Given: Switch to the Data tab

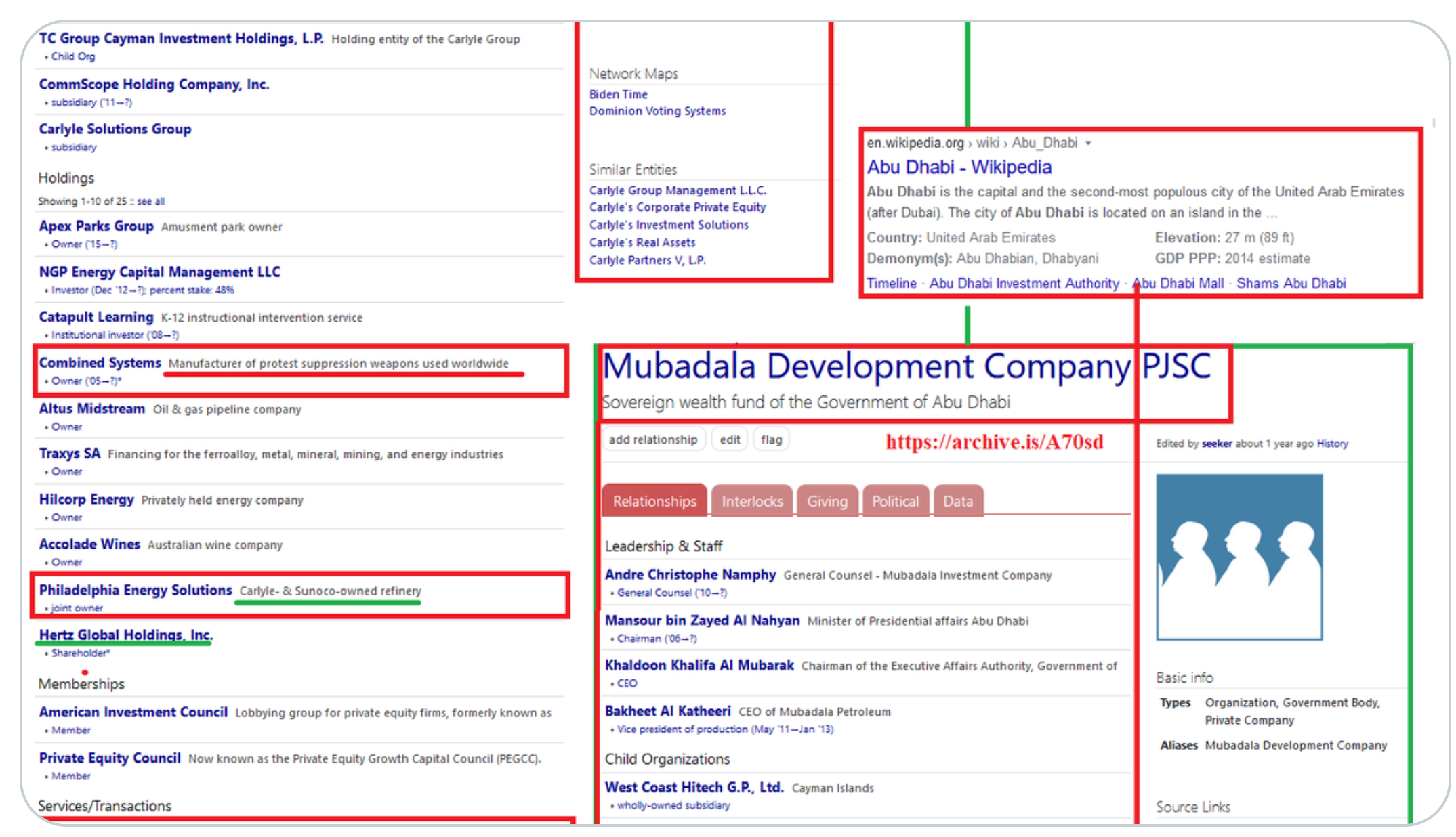Looking at the screenshot, I should pos(958,501).
